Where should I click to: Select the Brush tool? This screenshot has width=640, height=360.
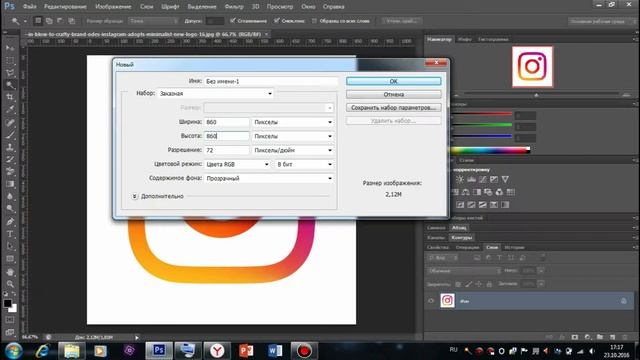click(10, 135)
